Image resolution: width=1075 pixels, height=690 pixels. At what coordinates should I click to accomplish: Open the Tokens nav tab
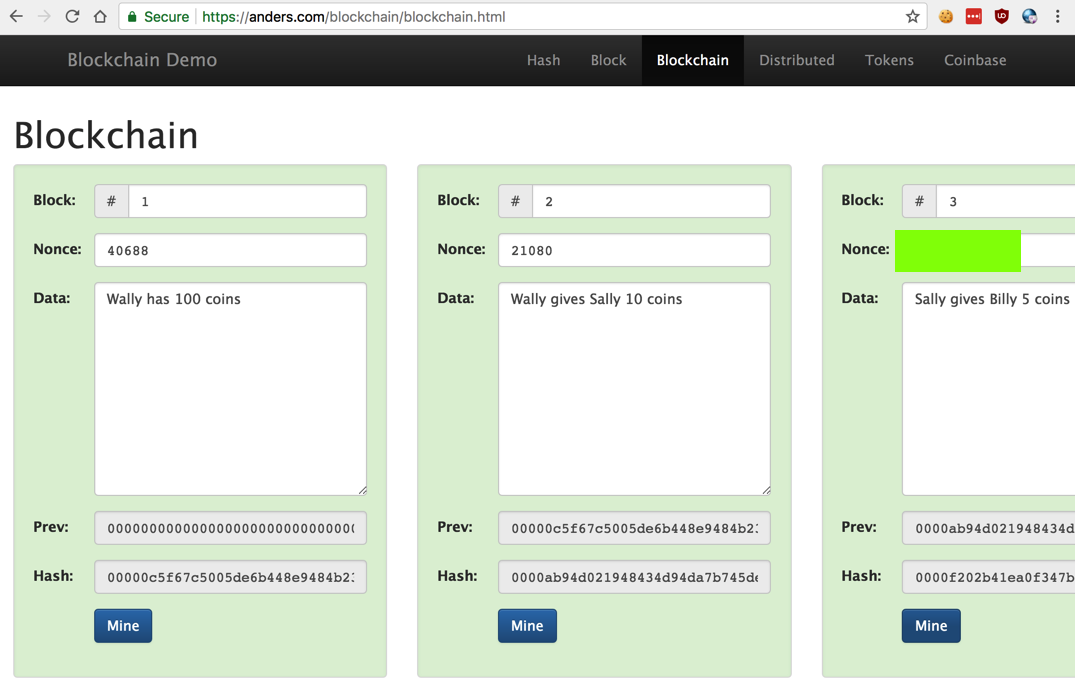(x=889, y=60)
